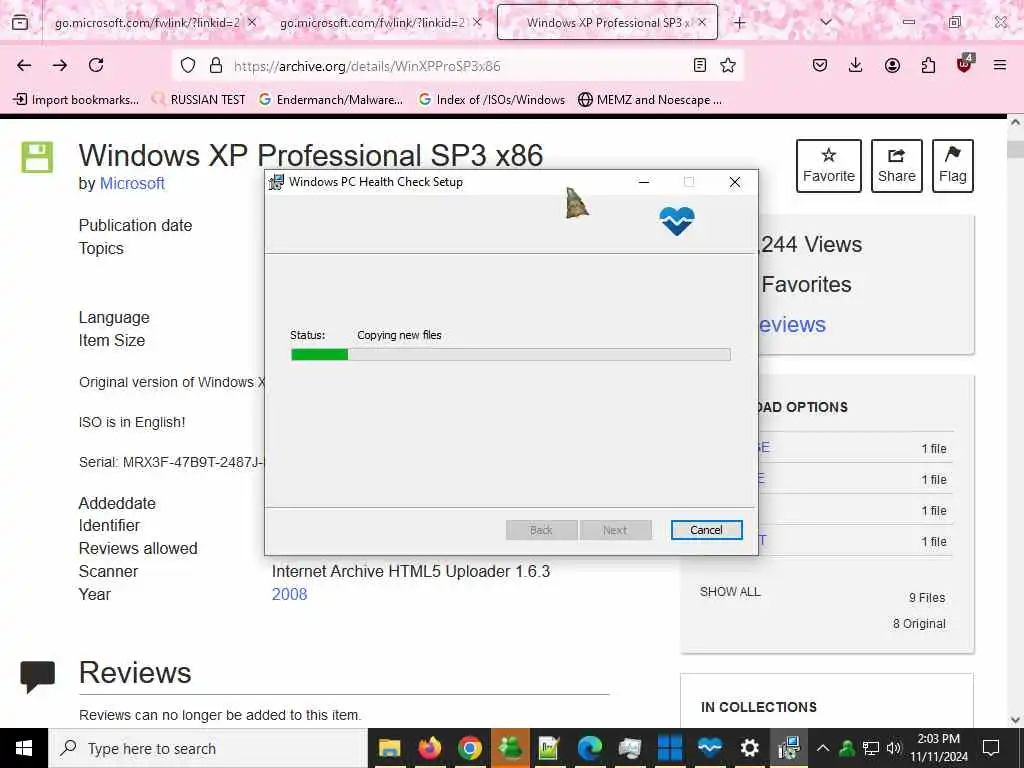The height and width of the screenshot is (768, 1024).
Task: Click the green floppy disk software icon
Action: pyautogui.click(x=37, y=157)
